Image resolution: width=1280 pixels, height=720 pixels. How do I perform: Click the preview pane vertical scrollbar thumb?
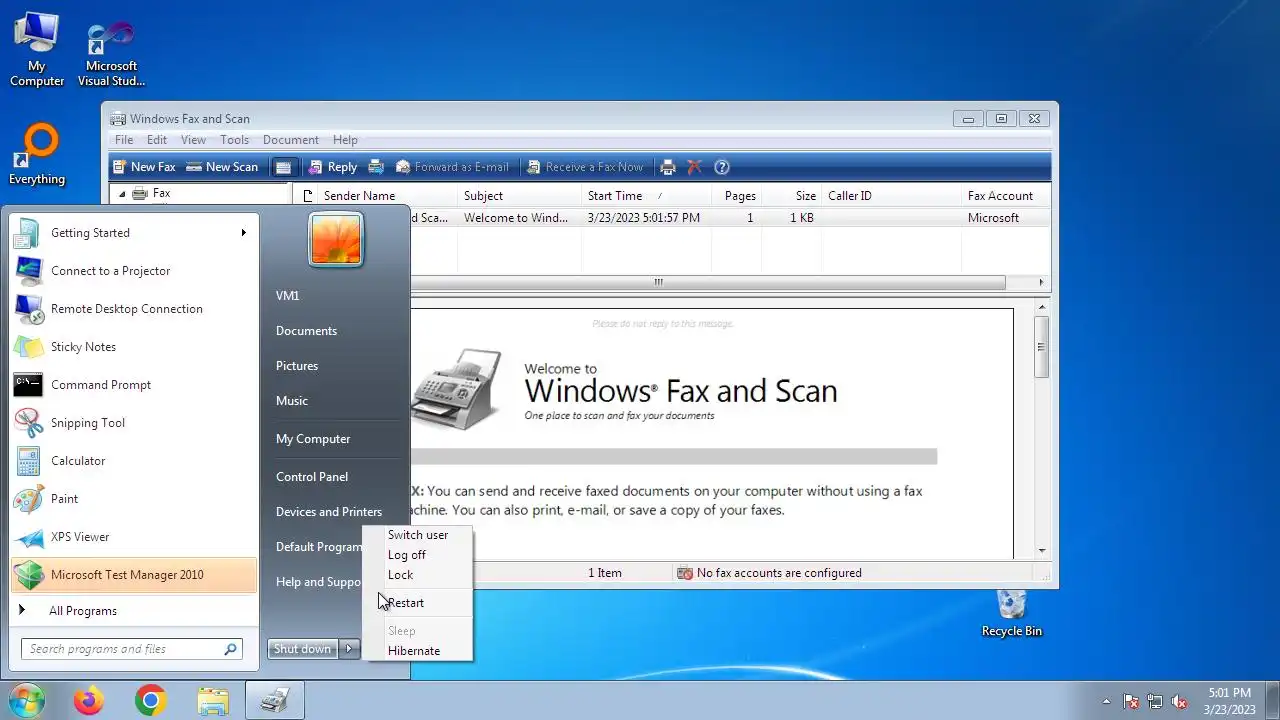(x=1041, y=346)
